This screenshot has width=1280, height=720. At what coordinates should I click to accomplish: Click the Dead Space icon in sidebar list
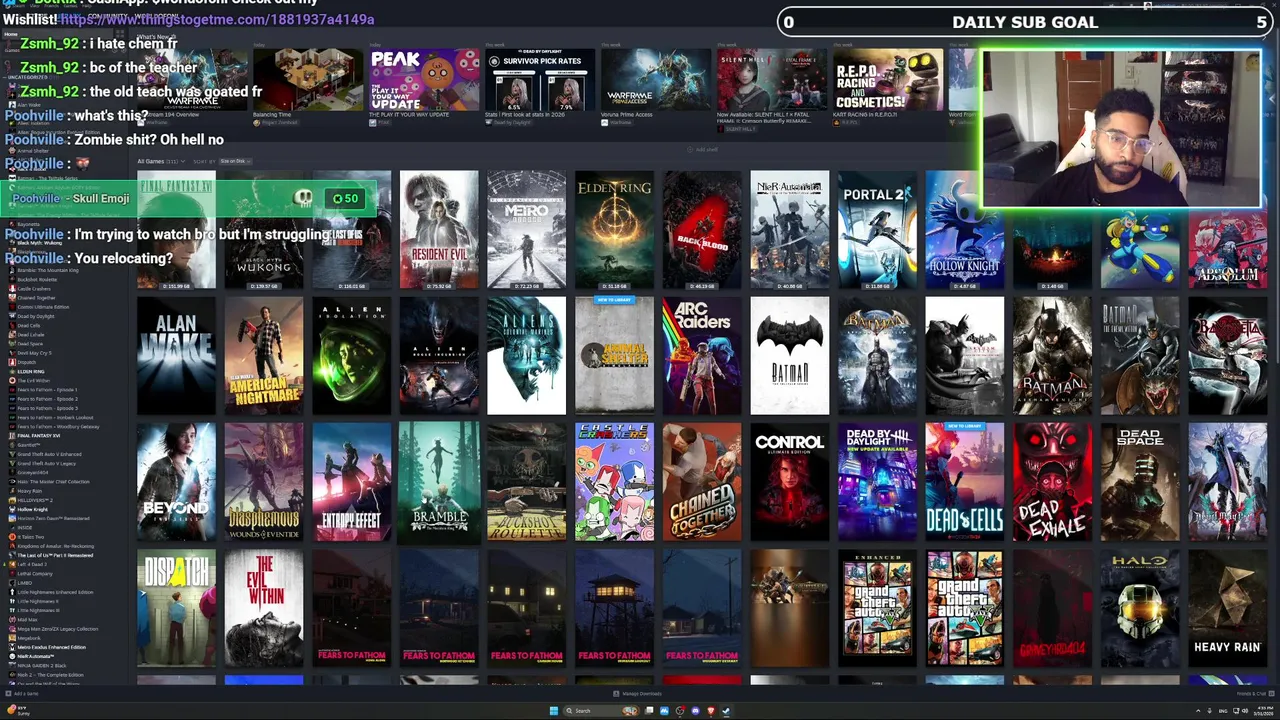tap(12, 344)
